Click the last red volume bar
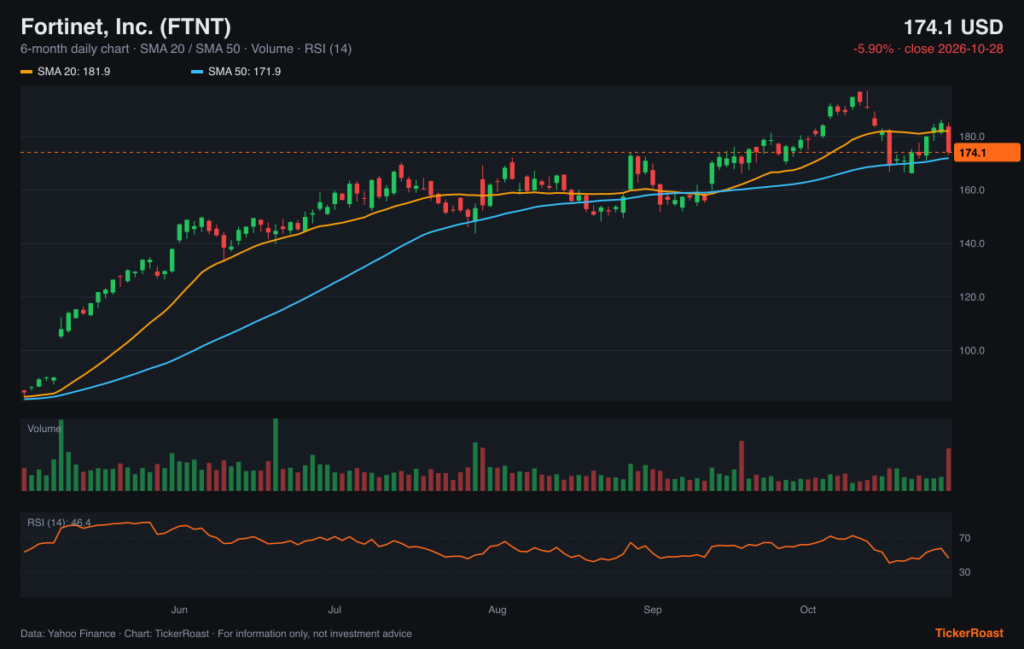The image size is (1024, 649). (x=949, y=469)
